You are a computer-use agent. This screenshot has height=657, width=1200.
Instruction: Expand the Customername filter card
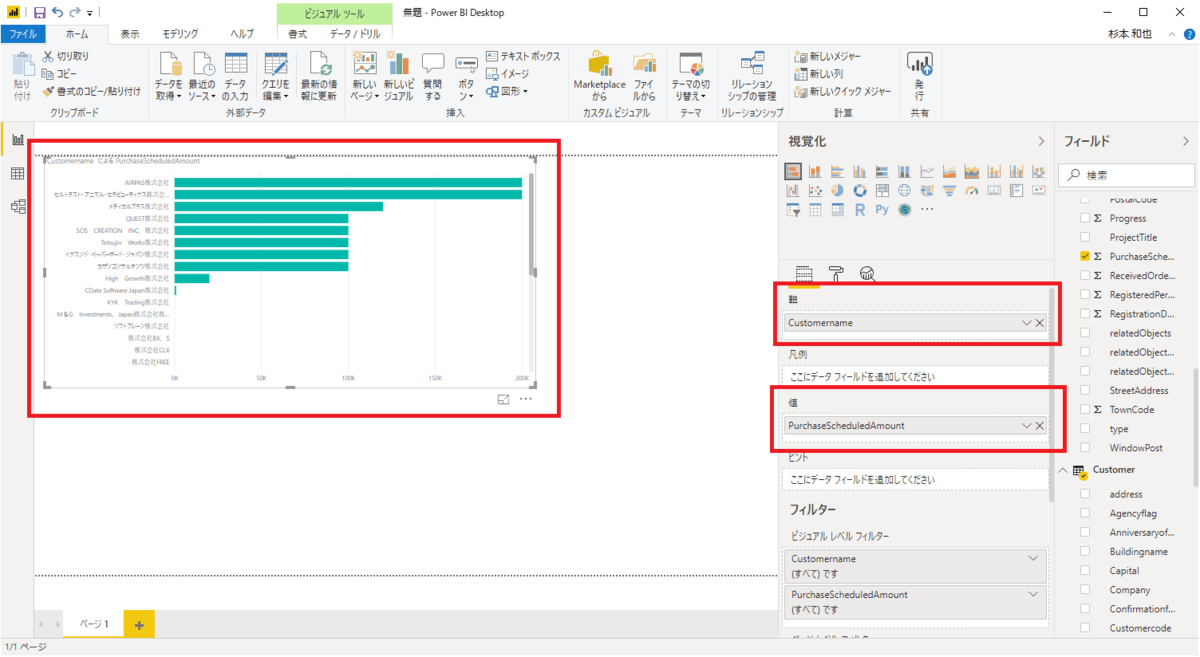(1033, 559)
